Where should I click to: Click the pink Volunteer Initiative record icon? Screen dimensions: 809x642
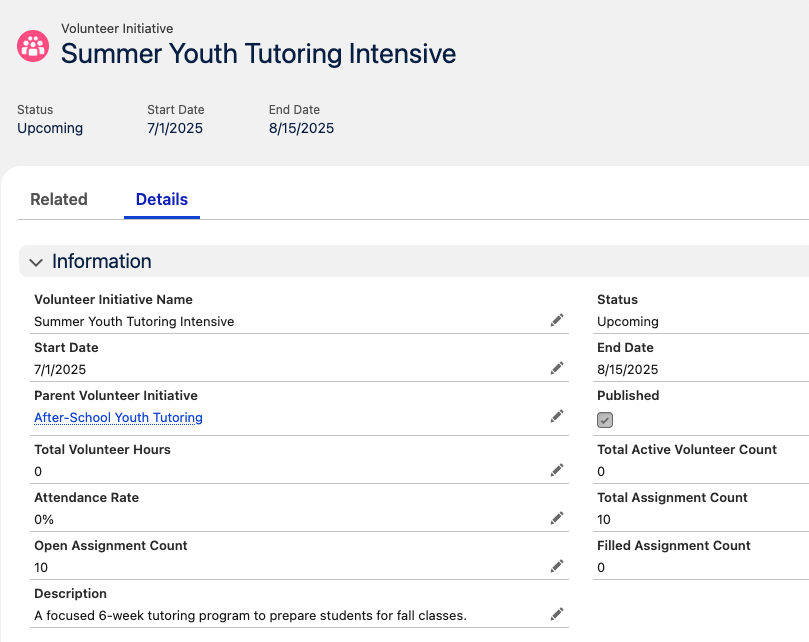pos(32,44)
